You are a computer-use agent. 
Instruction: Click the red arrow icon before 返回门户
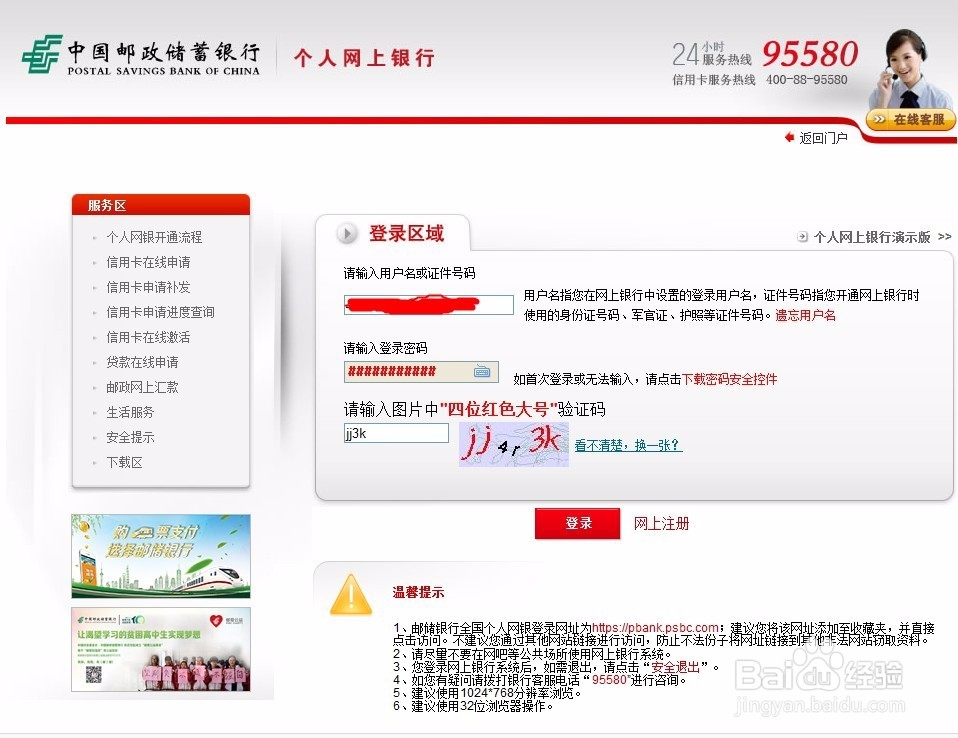pyautogui.click(x=789, y=138)
